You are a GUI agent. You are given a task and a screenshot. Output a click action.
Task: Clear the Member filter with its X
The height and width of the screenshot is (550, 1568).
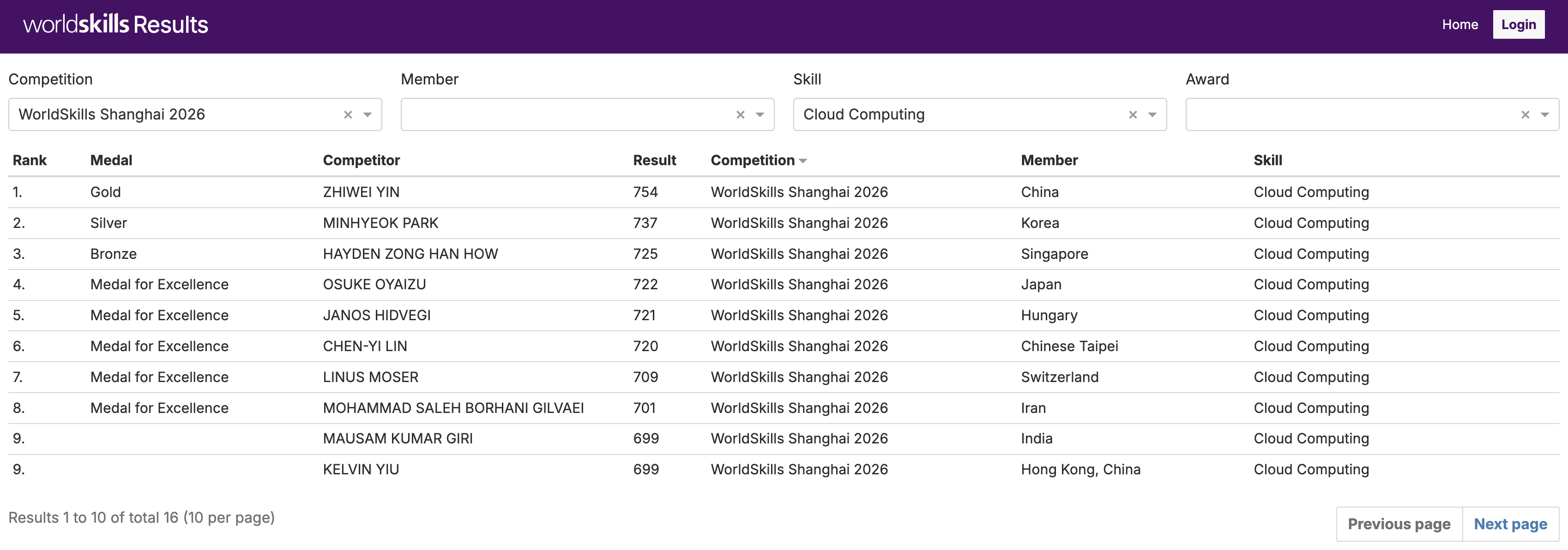click(740, 114)
